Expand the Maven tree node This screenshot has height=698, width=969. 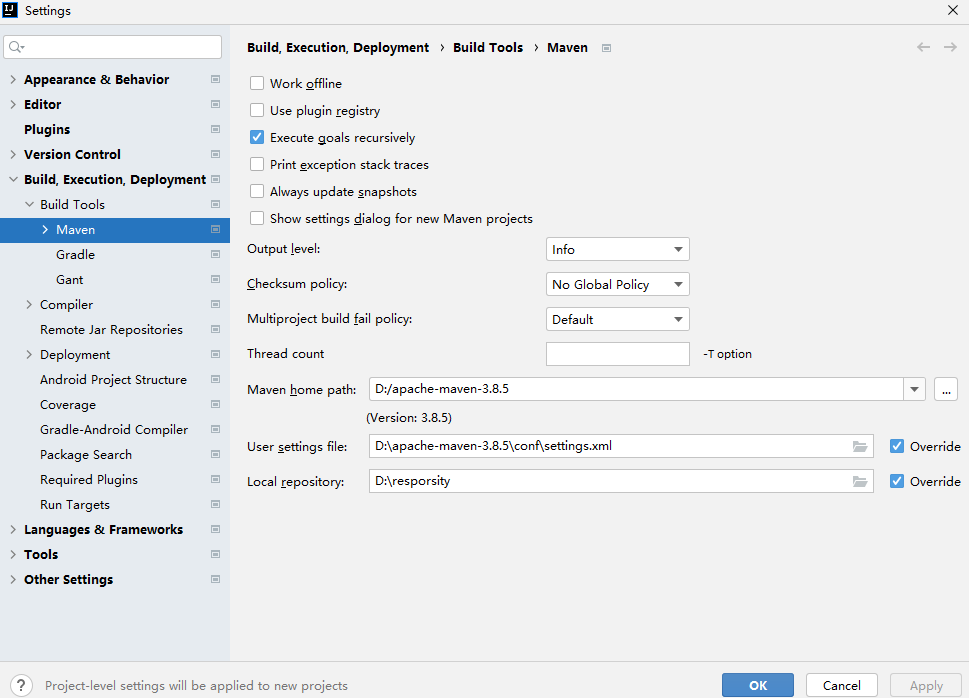tap(45, 229)
